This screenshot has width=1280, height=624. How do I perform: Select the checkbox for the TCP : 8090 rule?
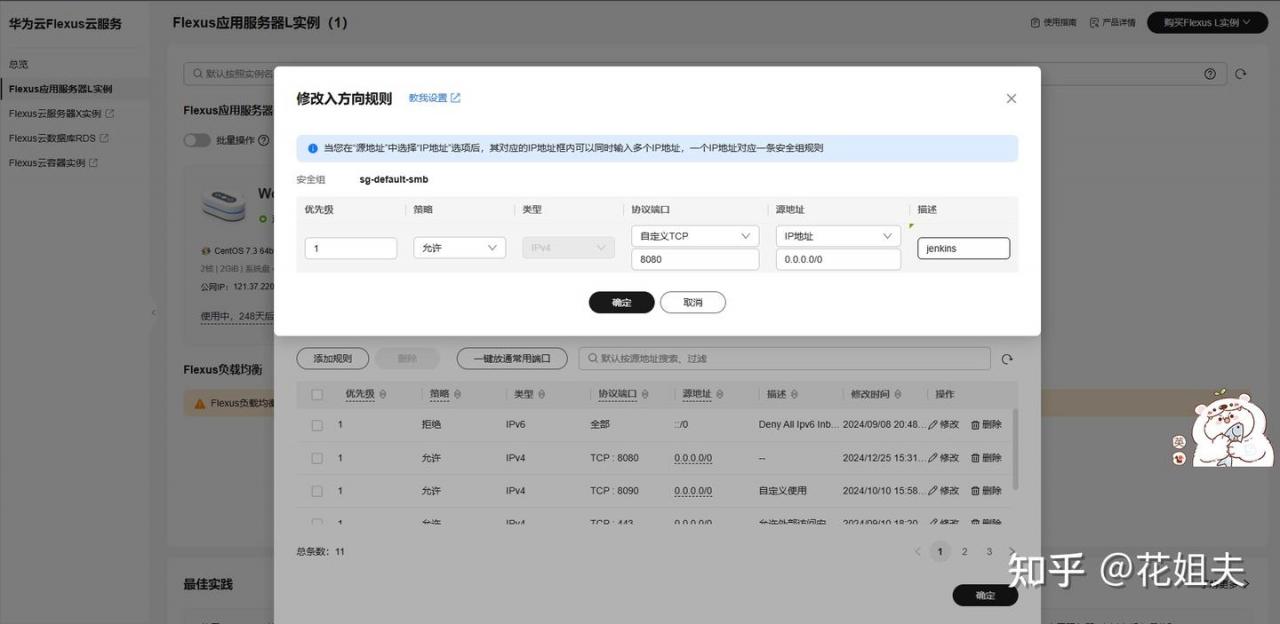[317, 491]
